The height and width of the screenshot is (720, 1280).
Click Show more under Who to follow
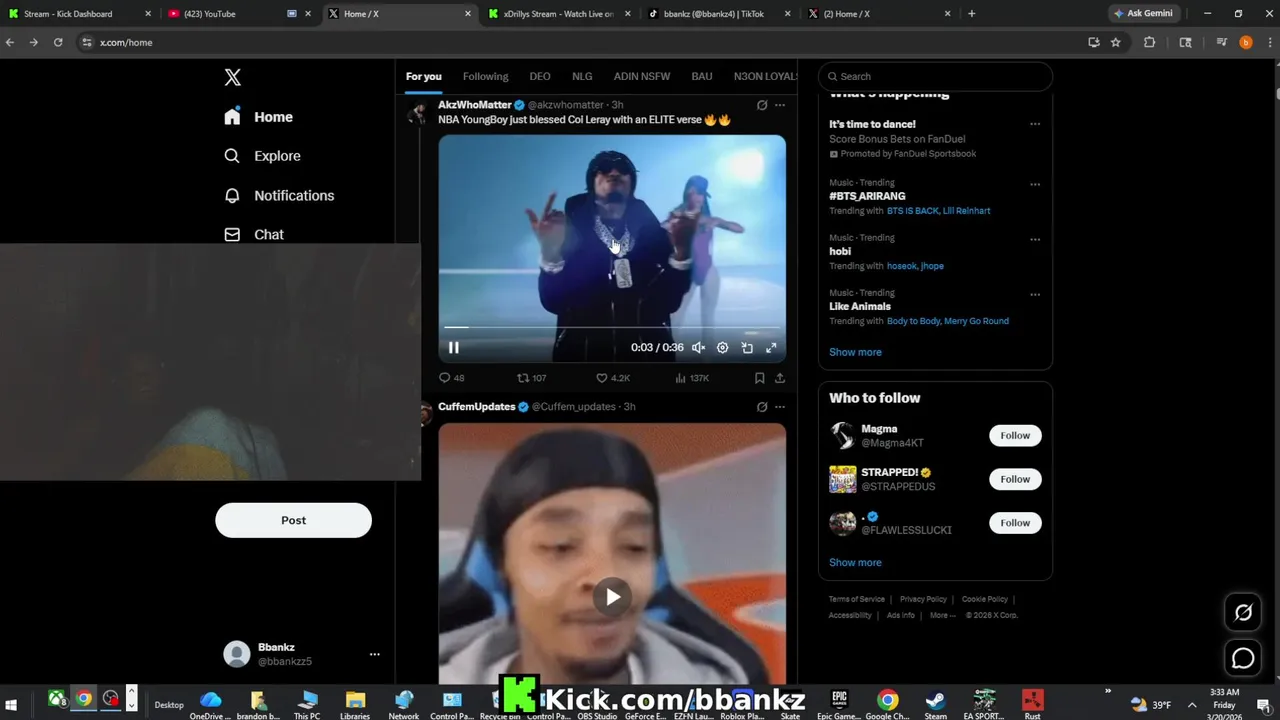[x=855, y=562]
